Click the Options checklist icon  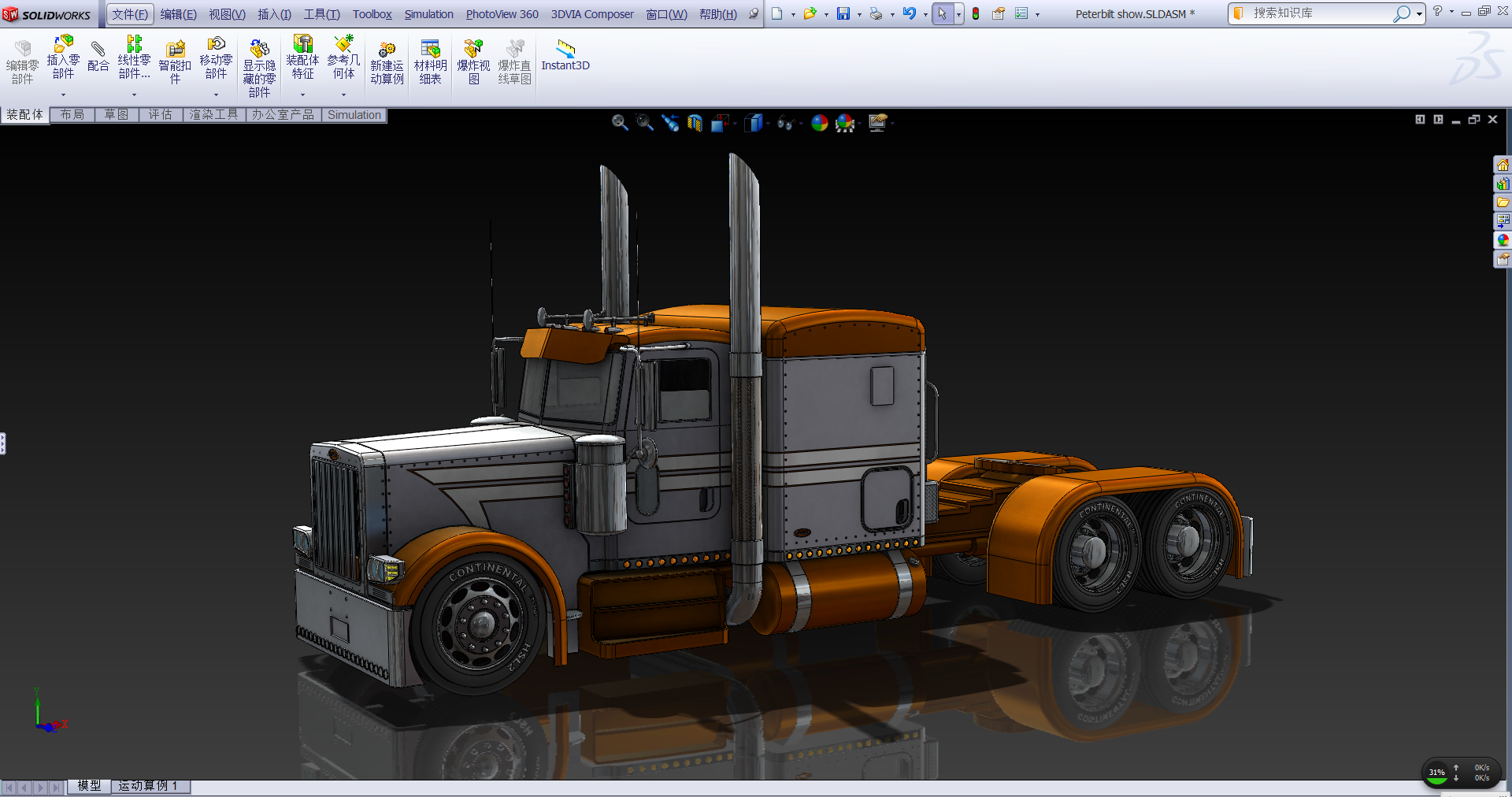click(x=1021, y=13)
